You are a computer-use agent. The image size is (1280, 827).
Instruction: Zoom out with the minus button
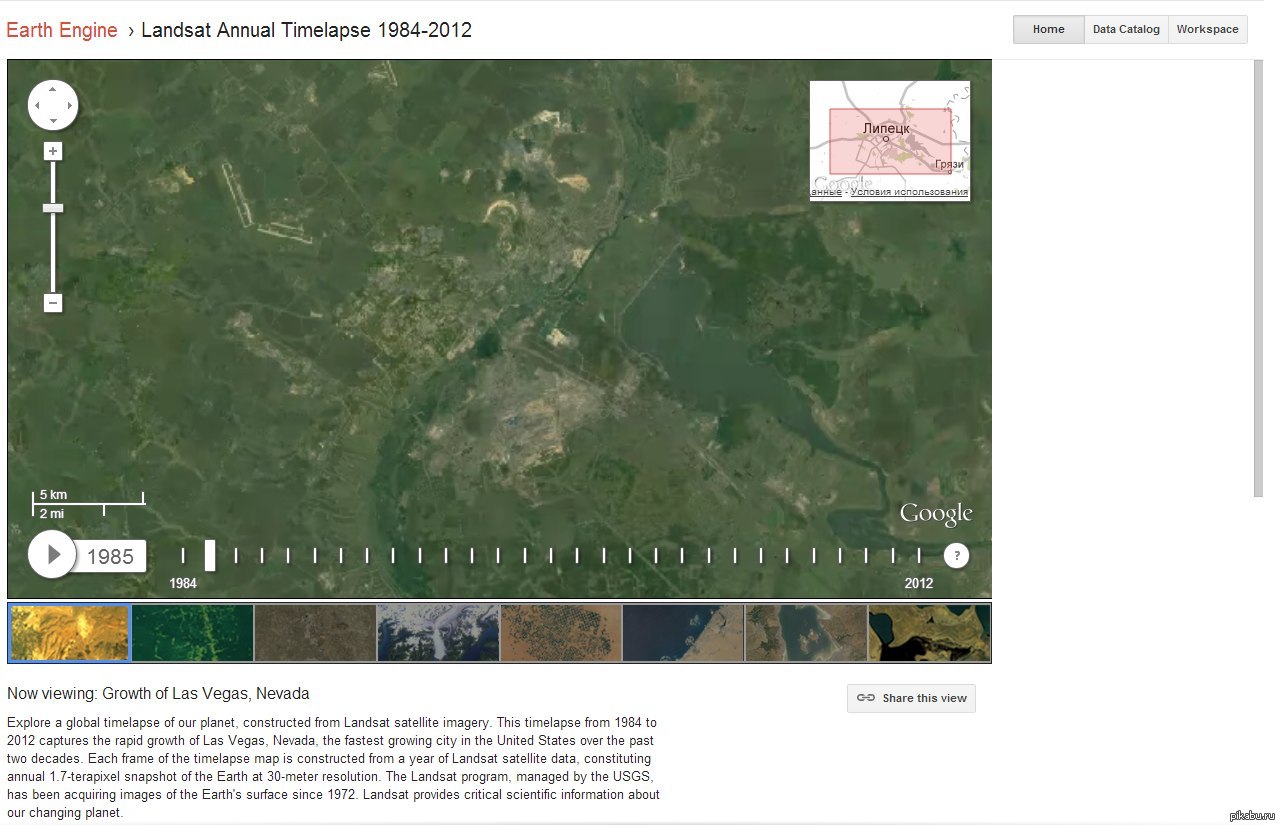53,302
